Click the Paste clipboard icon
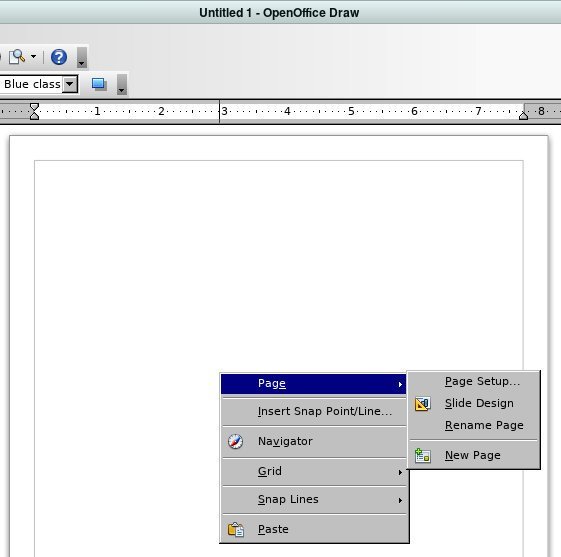The height and width of the screenshot is (557, 561). click(236, 529)
